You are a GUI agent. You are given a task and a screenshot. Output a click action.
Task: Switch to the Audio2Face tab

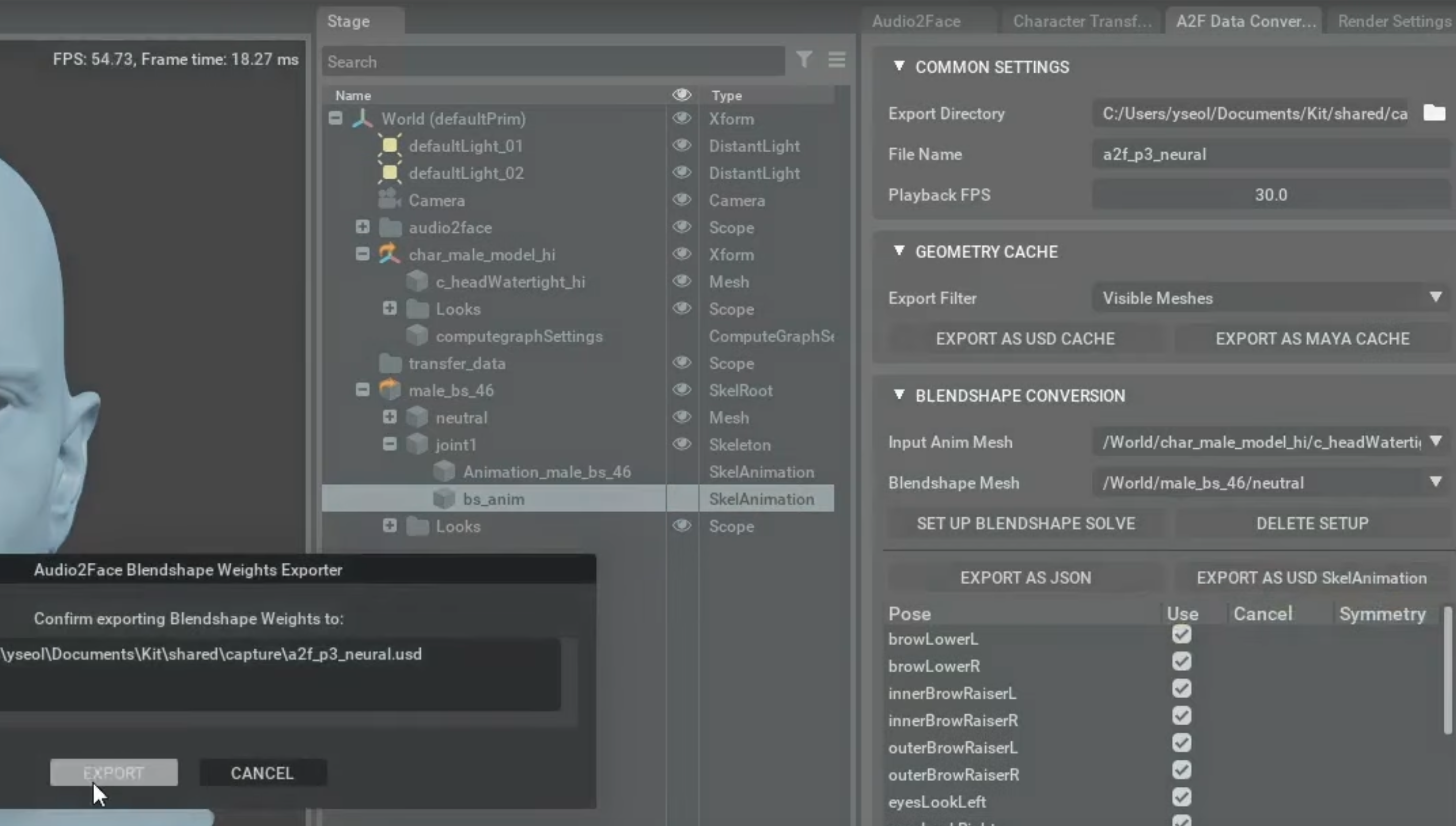[916, 21]
